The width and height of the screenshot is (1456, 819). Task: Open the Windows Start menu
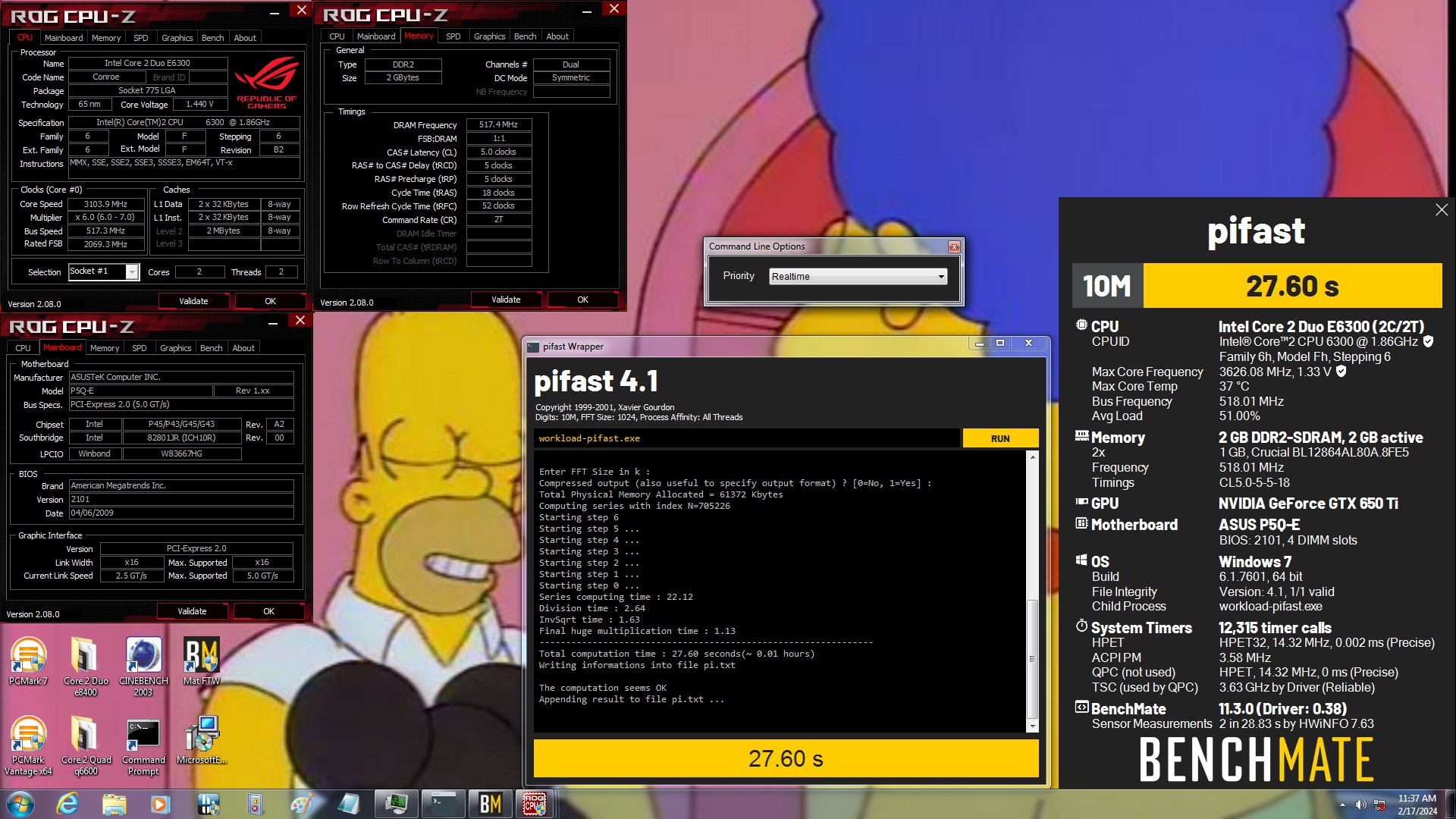(20, 804)
